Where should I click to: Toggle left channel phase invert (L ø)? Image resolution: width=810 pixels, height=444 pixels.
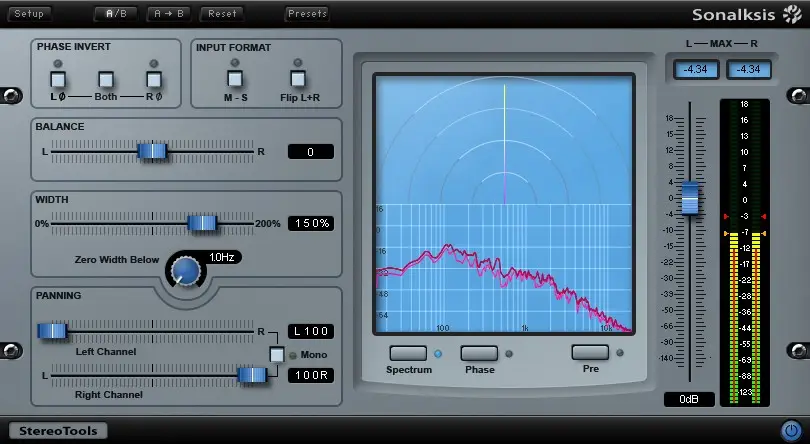pyautogui.click(x=58, y=80)
